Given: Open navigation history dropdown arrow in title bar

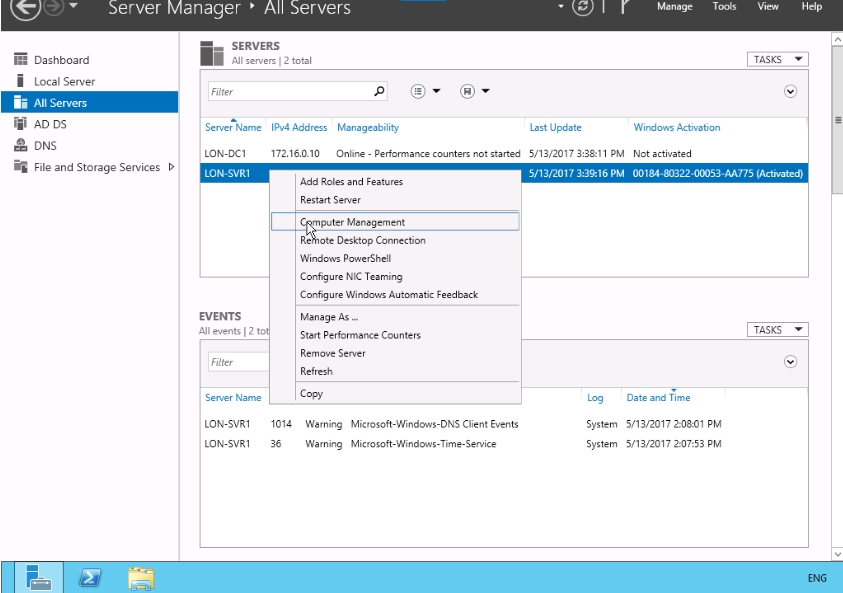Looking at the screenshot, I should click(x=74, y=6).
